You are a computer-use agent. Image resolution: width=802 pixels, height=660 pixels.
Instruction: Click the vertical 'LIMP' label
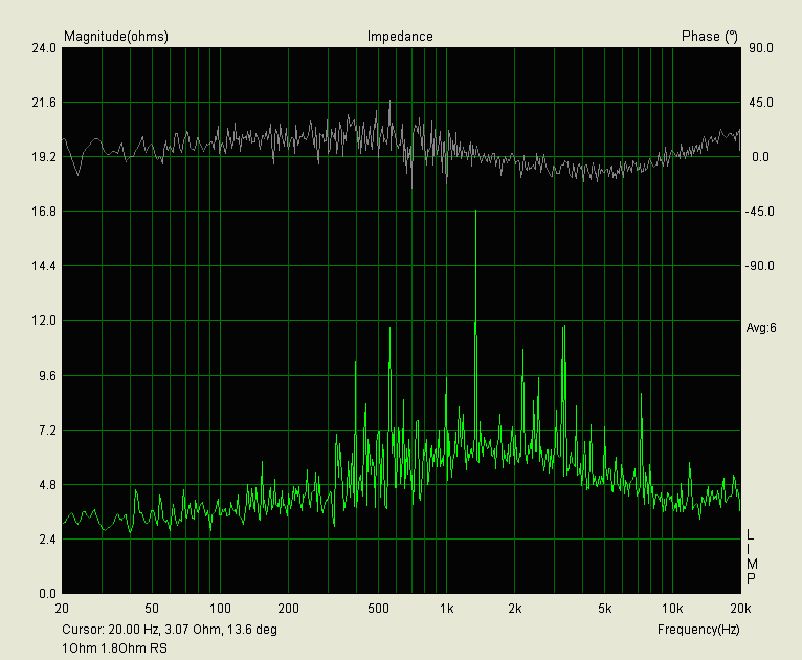pyautogui.click(x=751, y=558)
